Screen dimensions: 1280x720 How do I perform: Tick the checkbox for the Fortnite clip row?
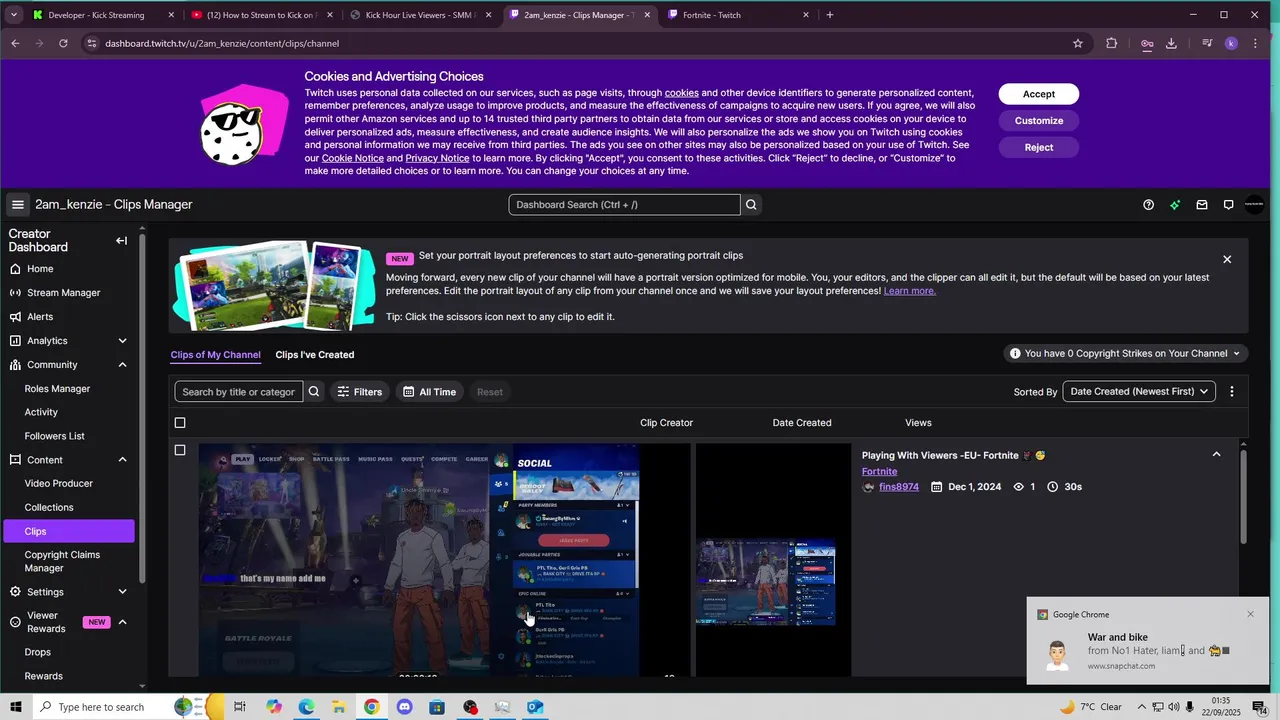coord(180,450)
